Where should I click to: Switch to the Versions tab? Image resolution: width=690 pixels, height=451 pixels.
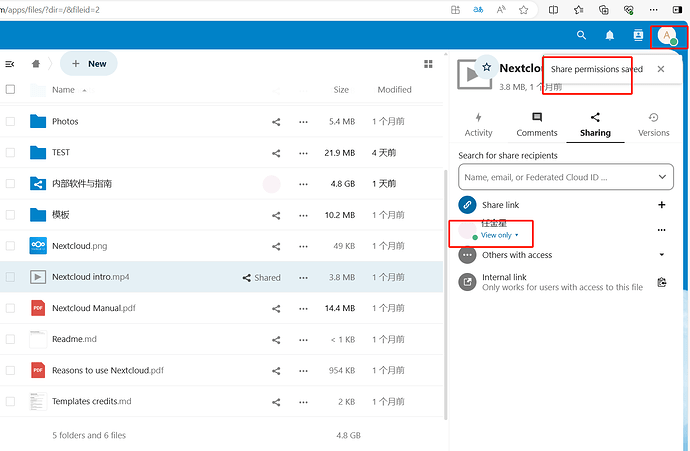653,125
